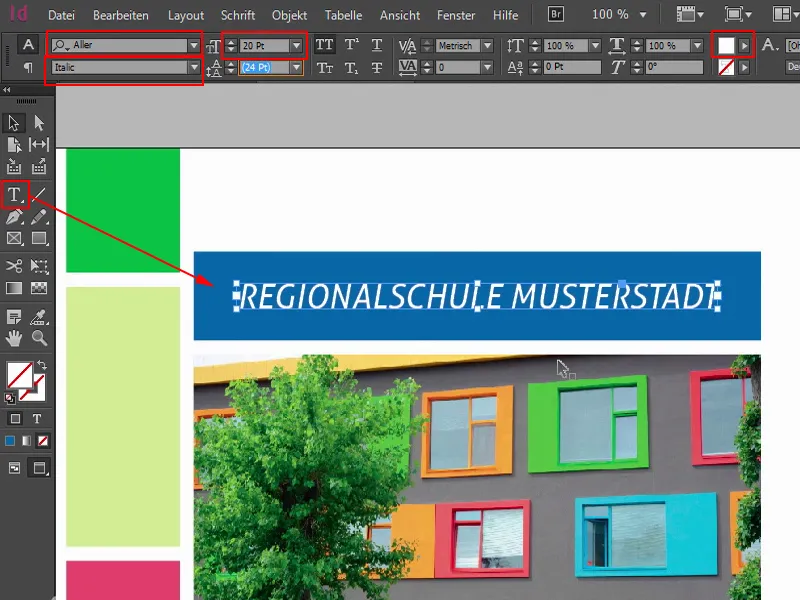The width and height of the screenshot is (800, 600).
Task: Select the Pen tool
Action: [14, 217]
